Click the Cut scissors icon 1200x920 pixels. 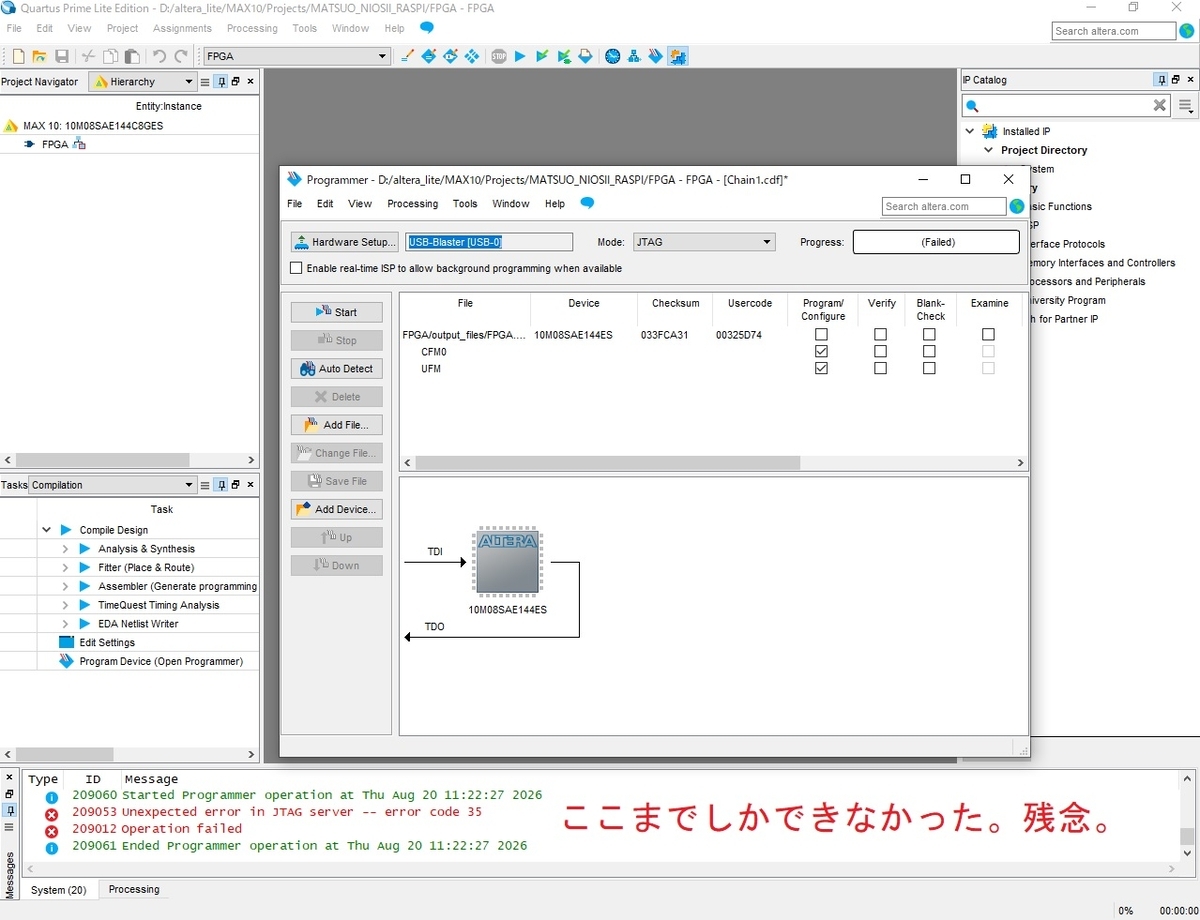[88, 56]
